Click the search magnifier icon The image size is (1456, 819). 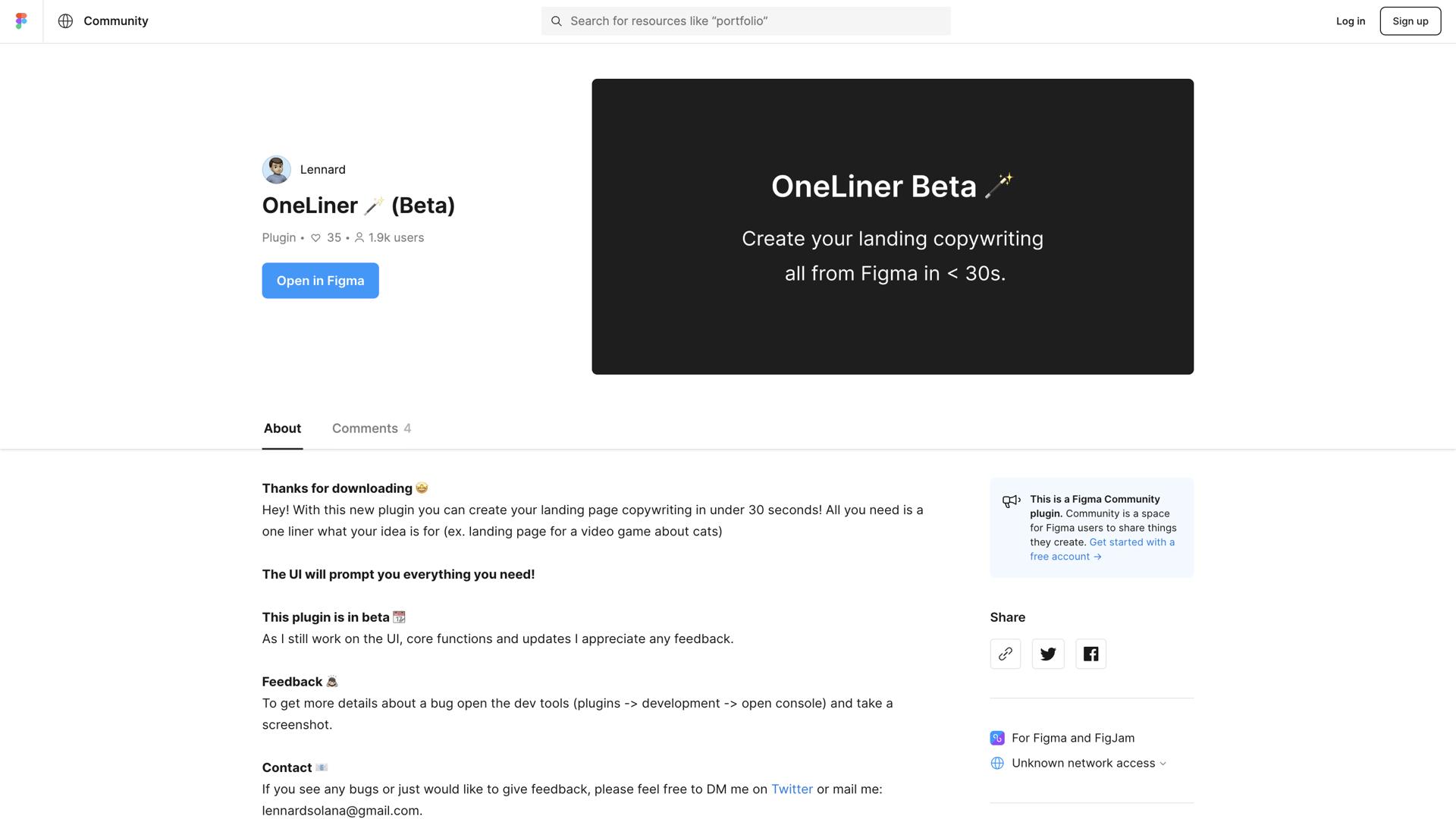point(557,20)
